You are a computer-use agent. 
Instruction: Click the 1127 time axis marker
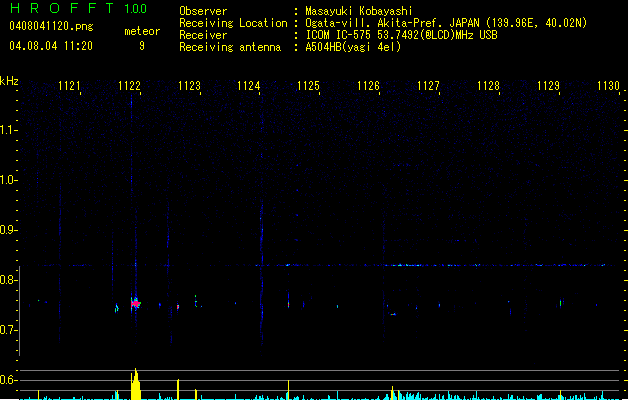428,85
